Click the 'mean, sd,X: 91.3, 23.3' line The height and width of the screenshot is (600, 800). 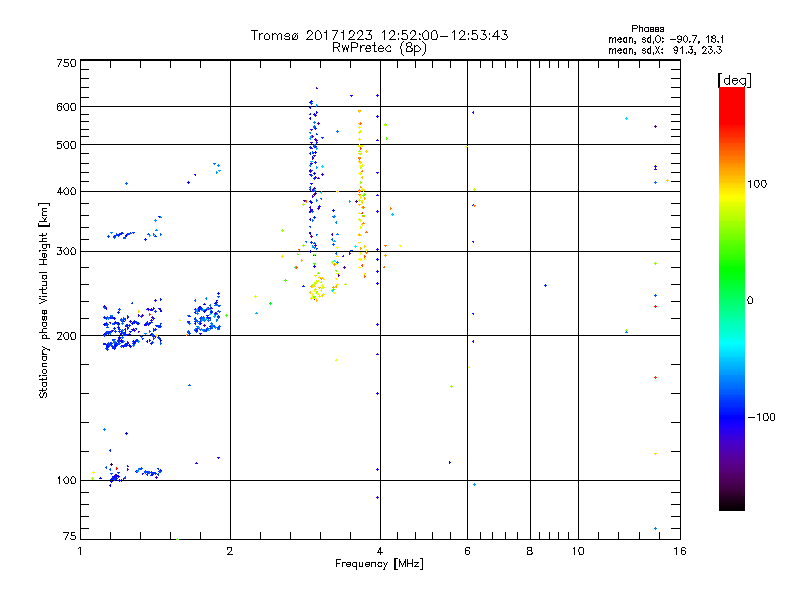(x=665, y=50)
